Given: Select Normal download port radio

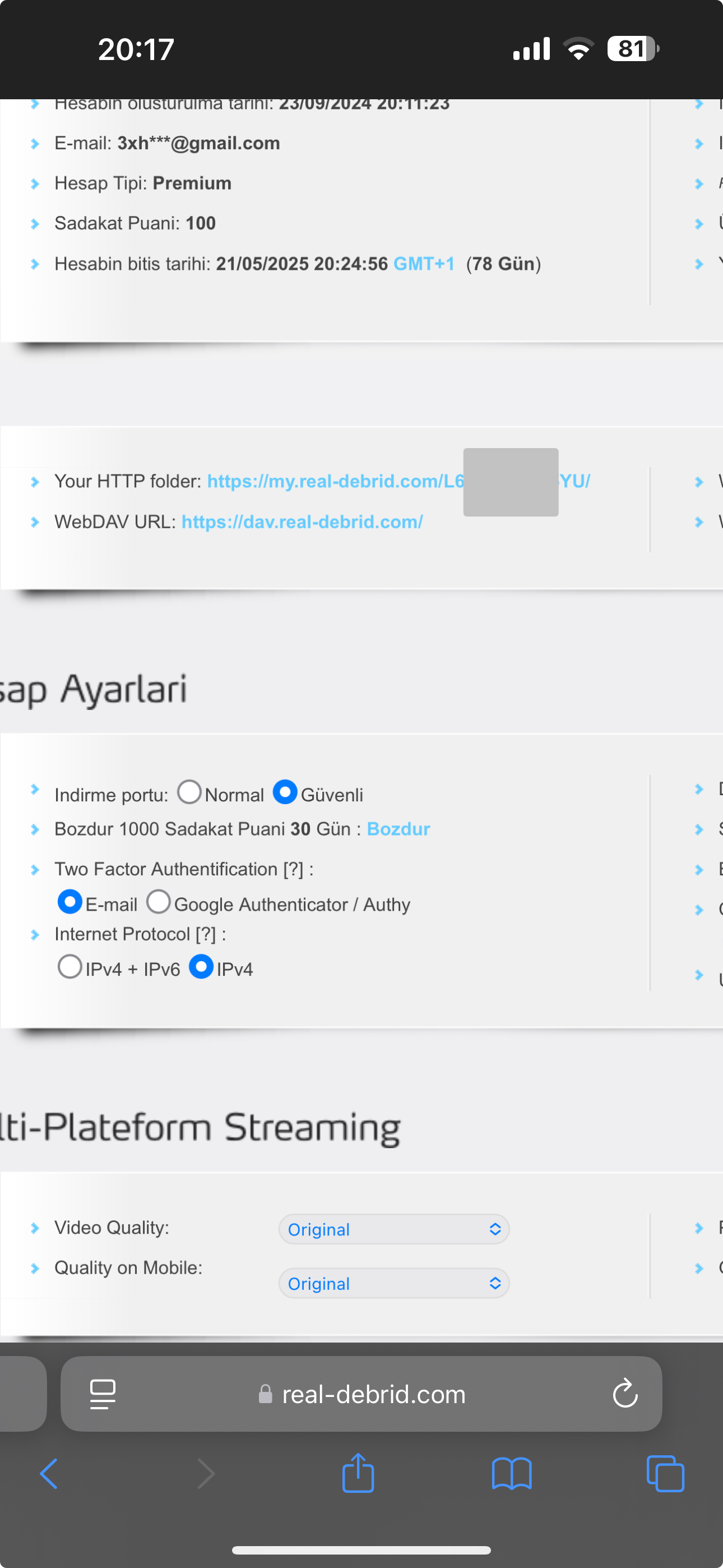Looking at the screenshot, I should tap(189, 792).
